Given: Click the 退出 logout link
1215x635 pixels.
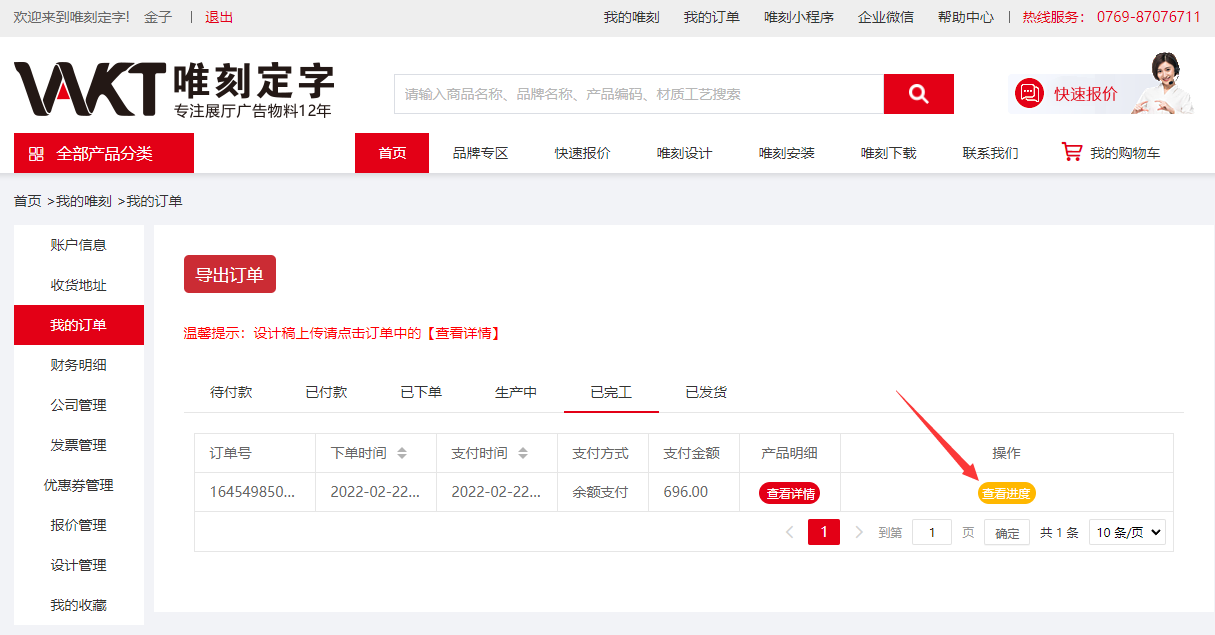Looking at the screenshot, I should pyautogui.click(x=219, y=17).
